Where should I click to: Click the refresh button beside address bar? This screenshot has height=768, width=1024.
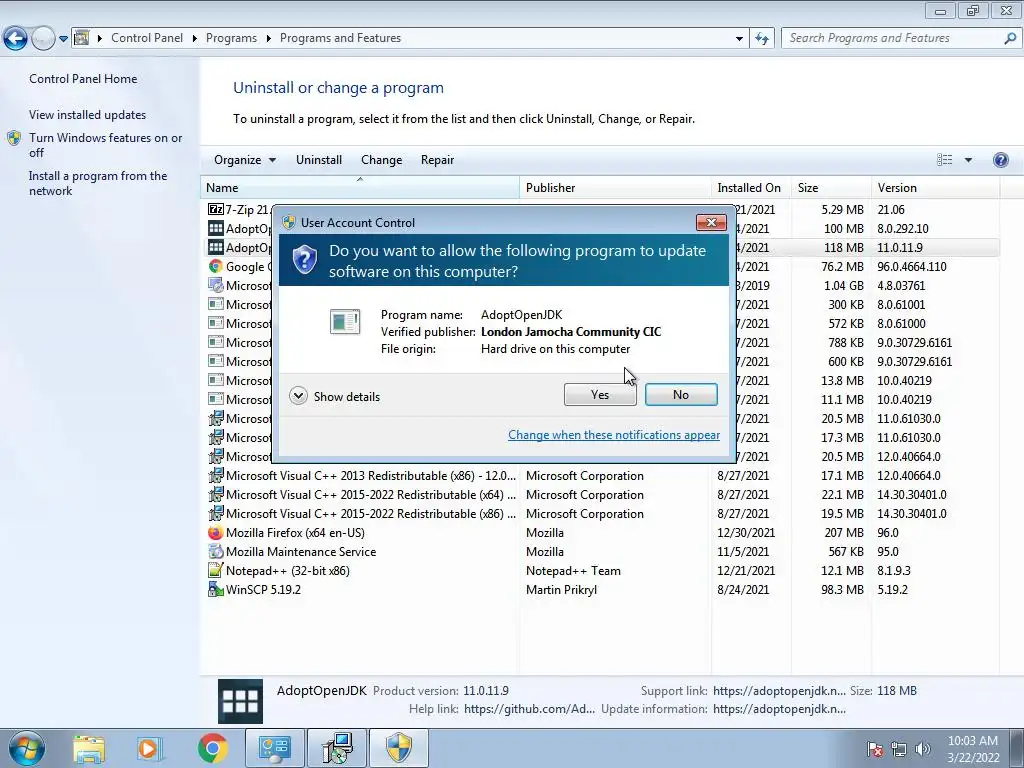[762, 39]
